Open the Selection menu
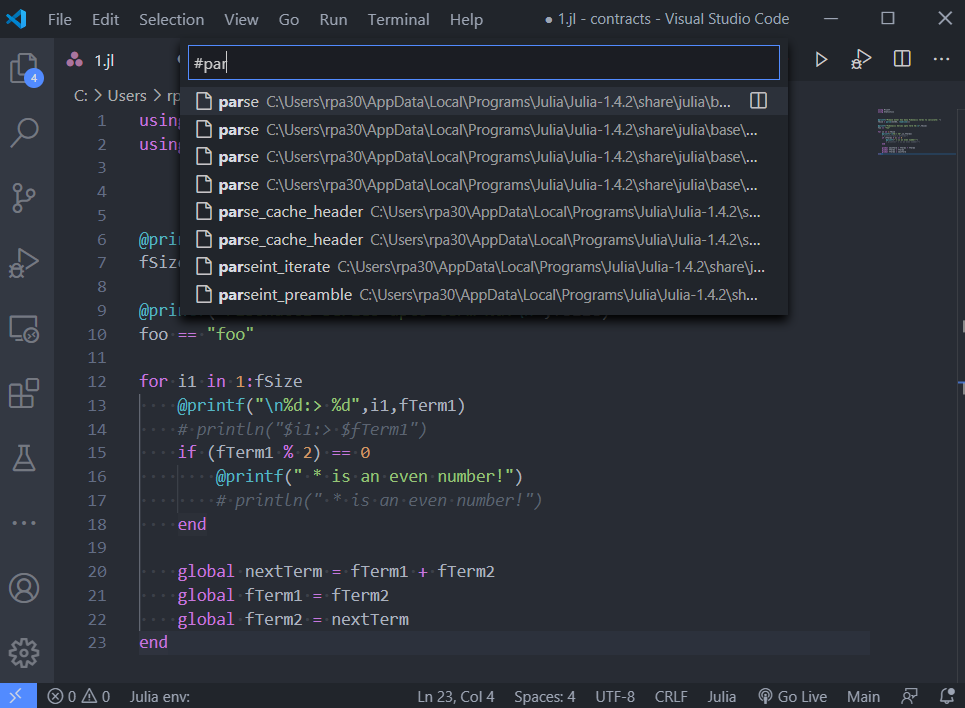Image resolution: width=965 pixels, height=708 pixels. coord(171,19)
